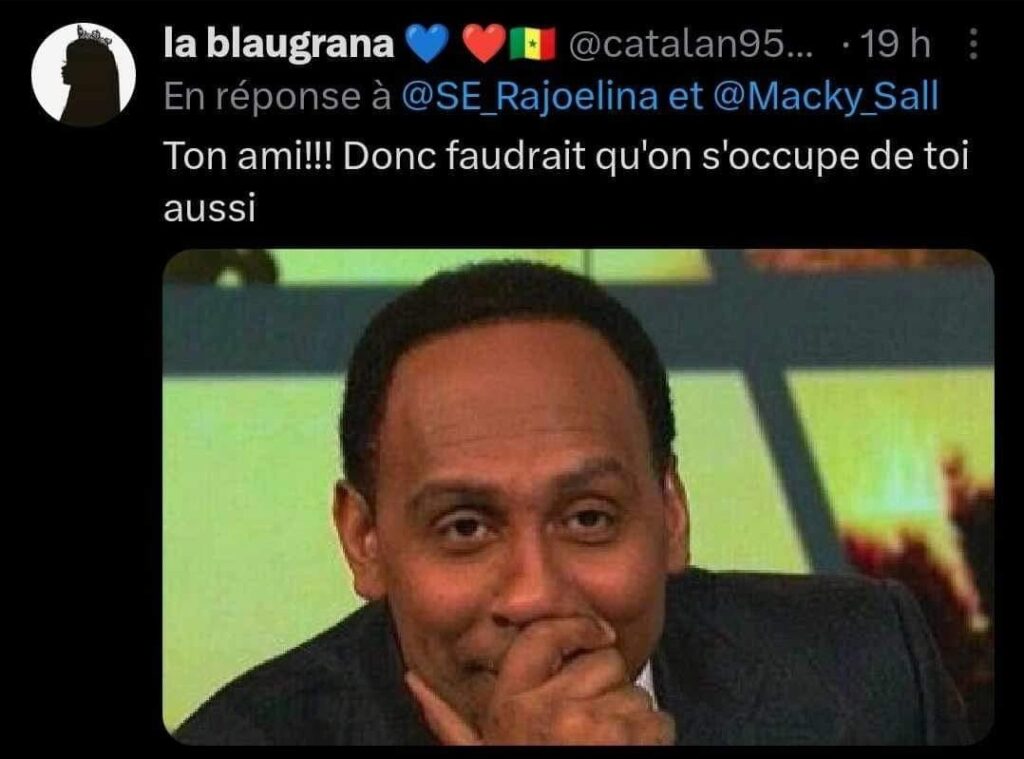1024x759 pixels.
Task: Open la blaugrana's profile picture avatar
Action: (84, 74)
